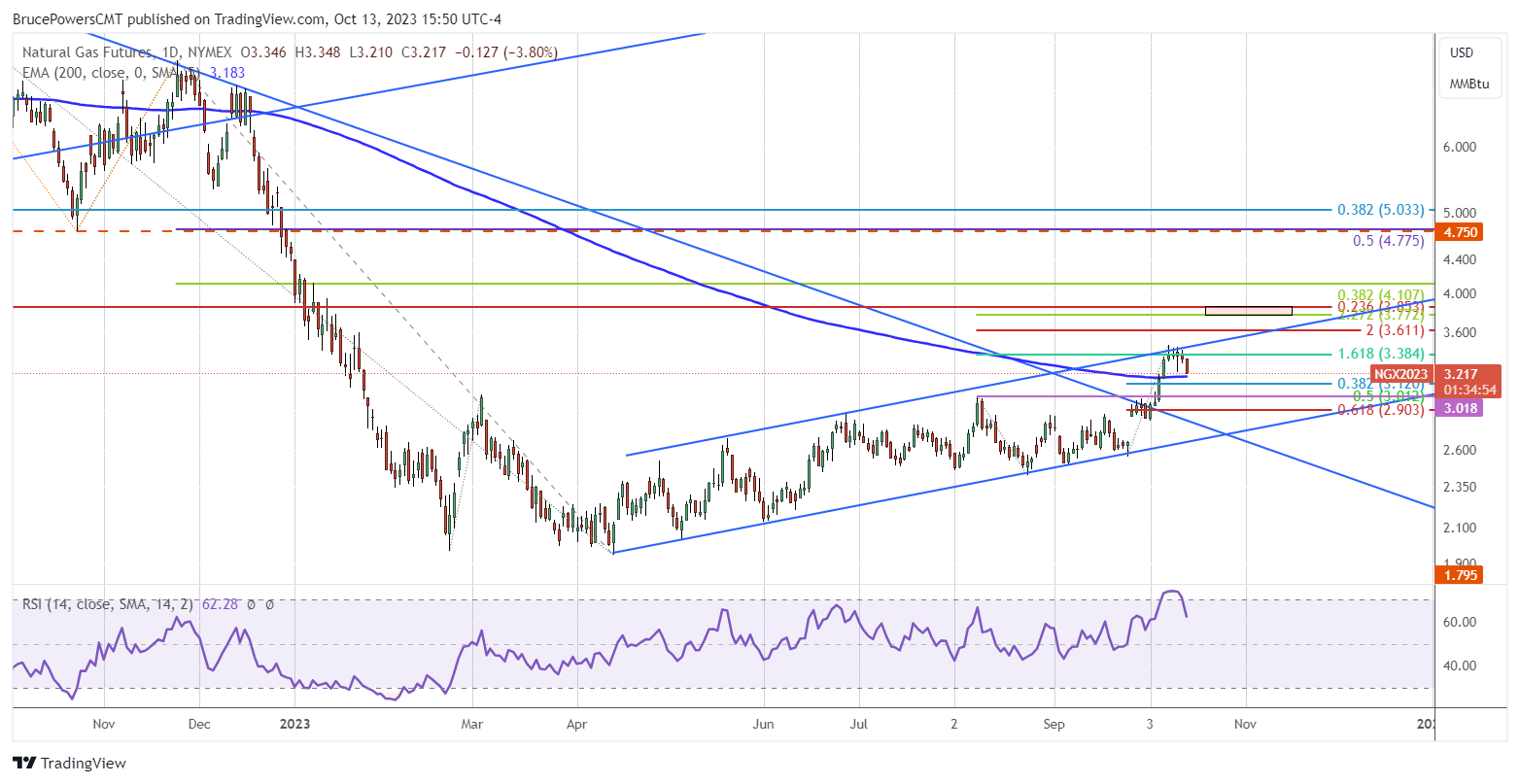Click the 4.400 price axis label
The width and height of the screenshot is (1520, 784).
pyautogui.click(x=1461, y=259)
